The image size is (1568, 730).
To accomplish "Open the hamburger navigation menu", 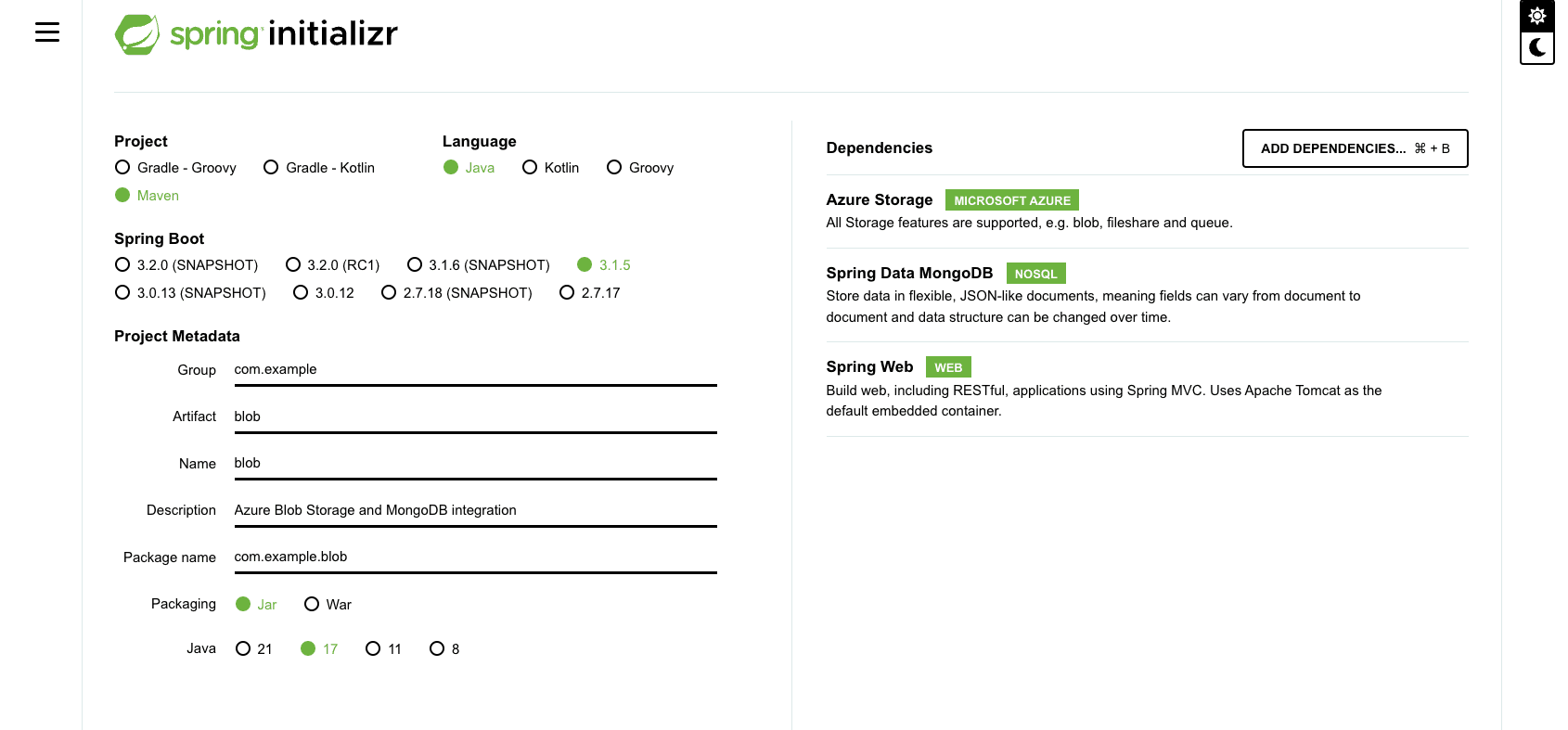I will [x=47, y=32].
